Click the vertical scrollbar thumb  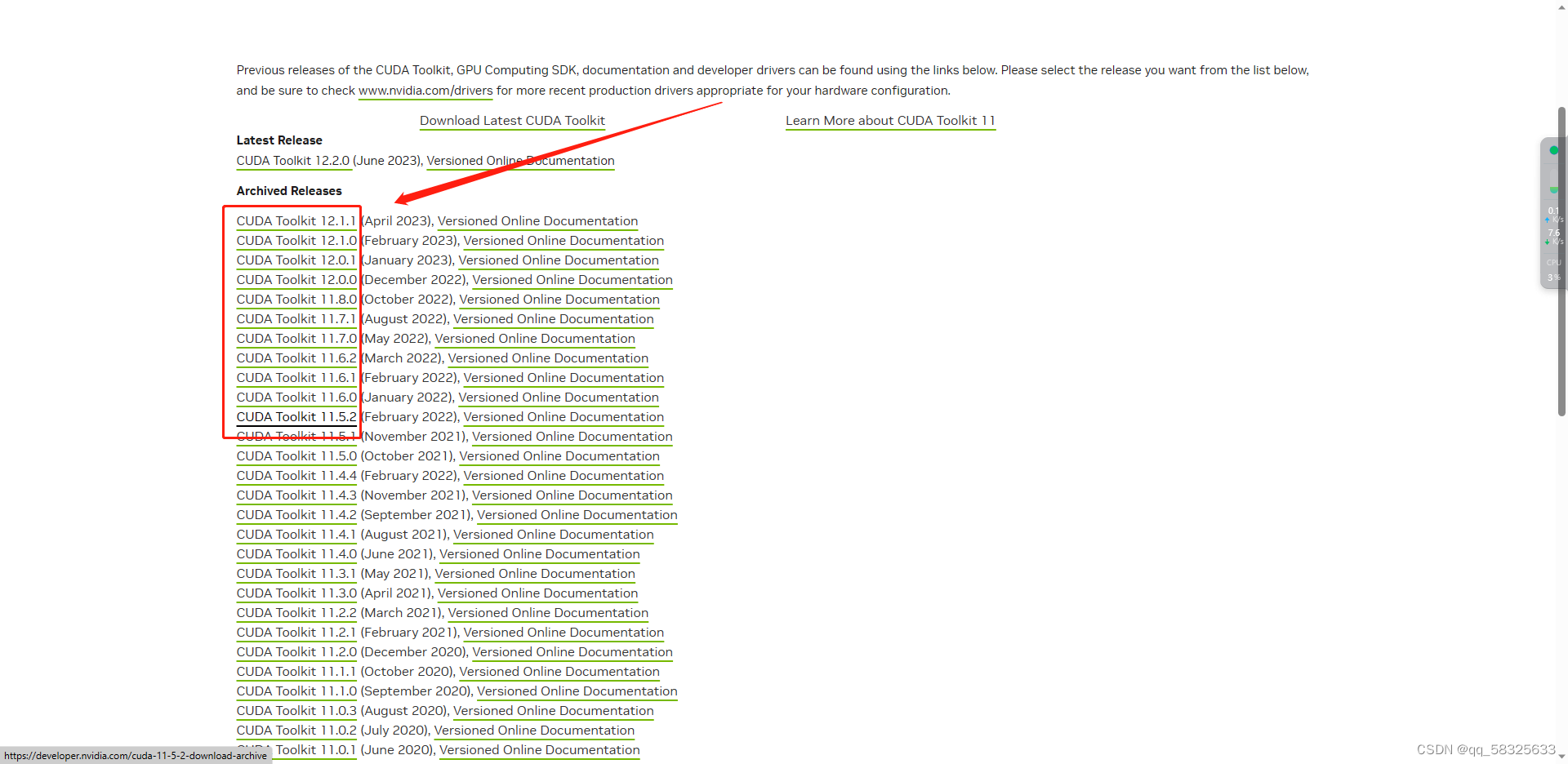(x=1561, y=261)
